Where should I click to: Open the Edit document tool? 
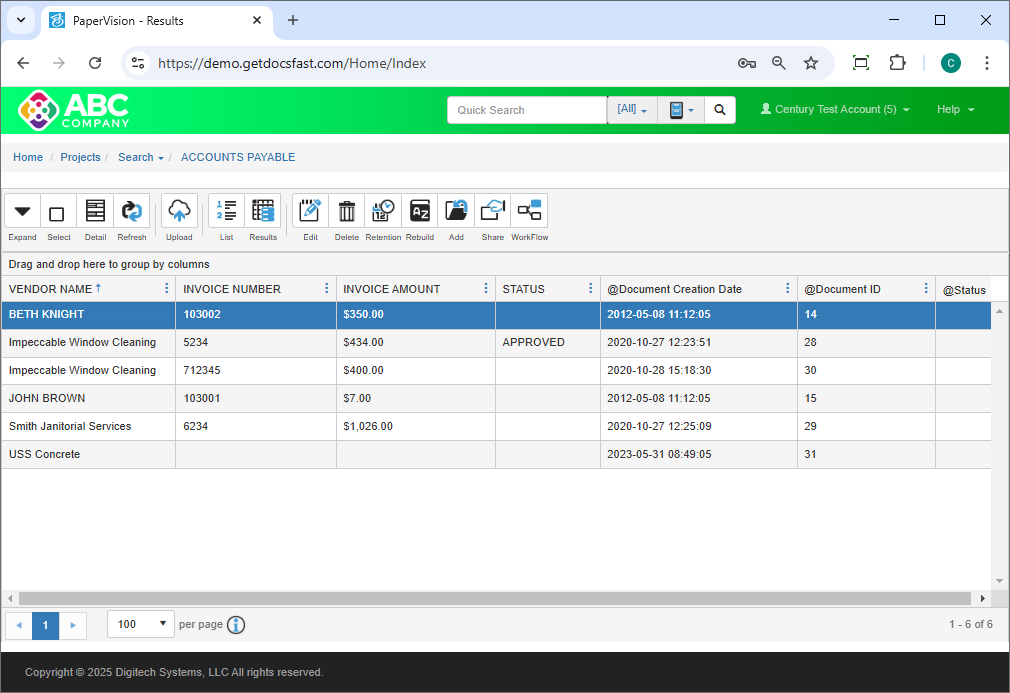(x=310, y=211)
